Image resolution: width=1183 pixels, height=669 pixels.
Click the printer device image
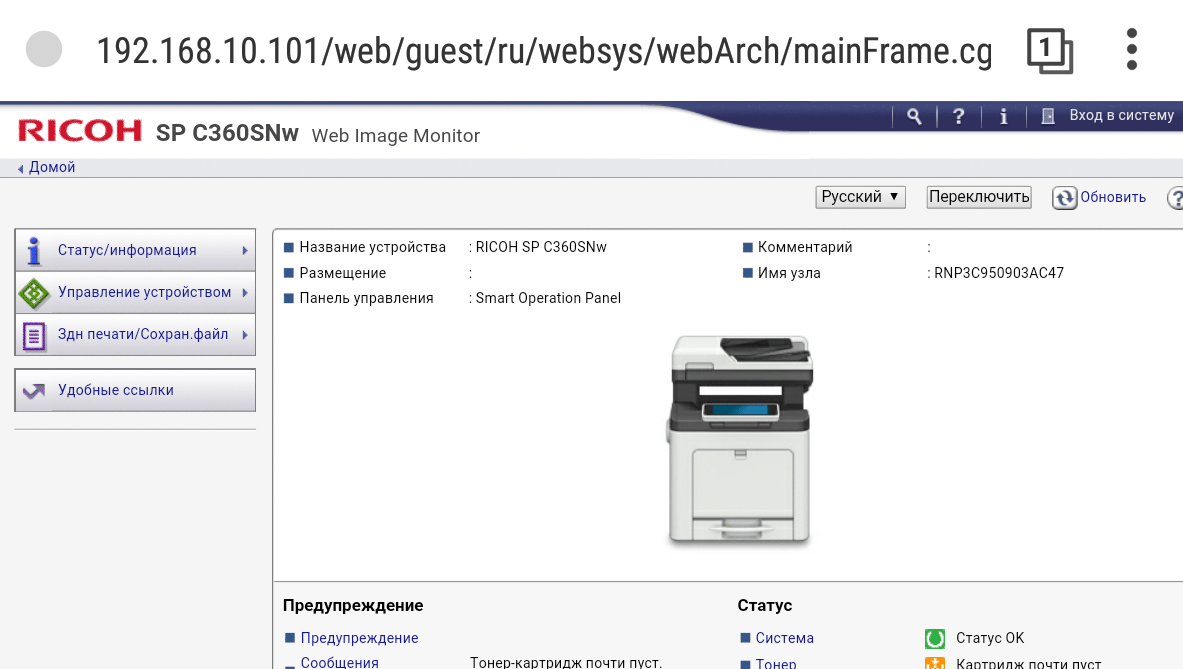739,439
